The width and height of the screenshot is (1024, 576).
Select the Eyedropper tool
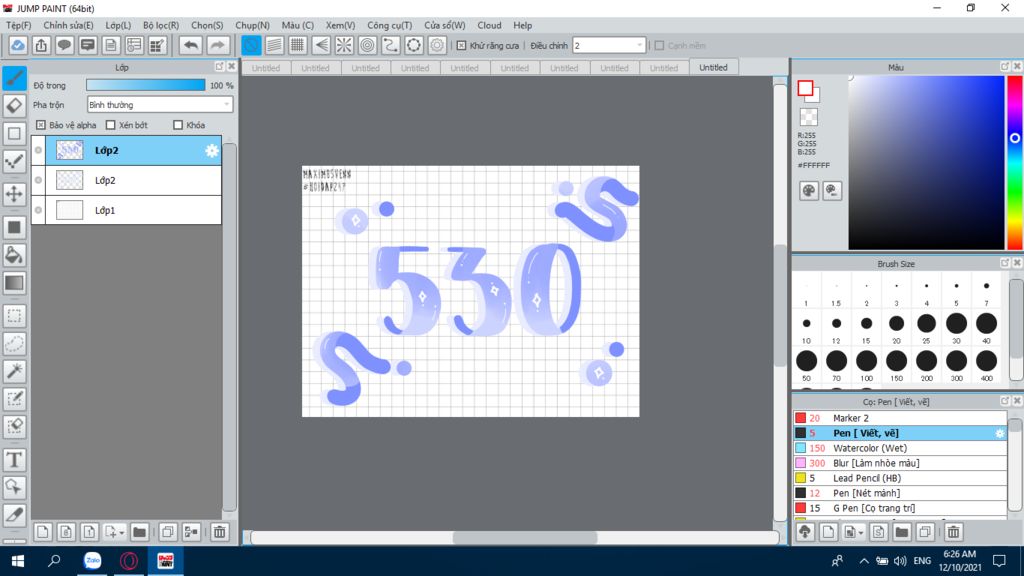click(14, 515)
